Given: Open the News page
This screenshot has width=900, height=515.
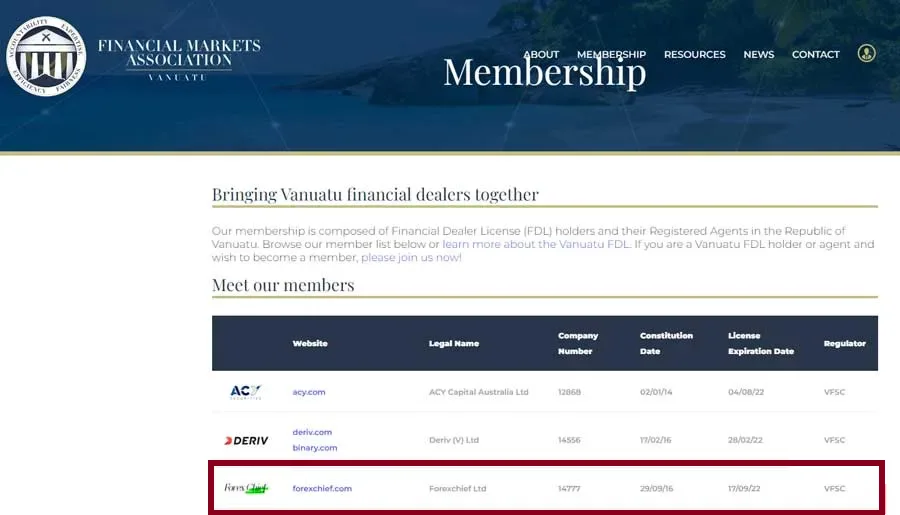Looking at the screenshot, I should (x=758, y=54).
